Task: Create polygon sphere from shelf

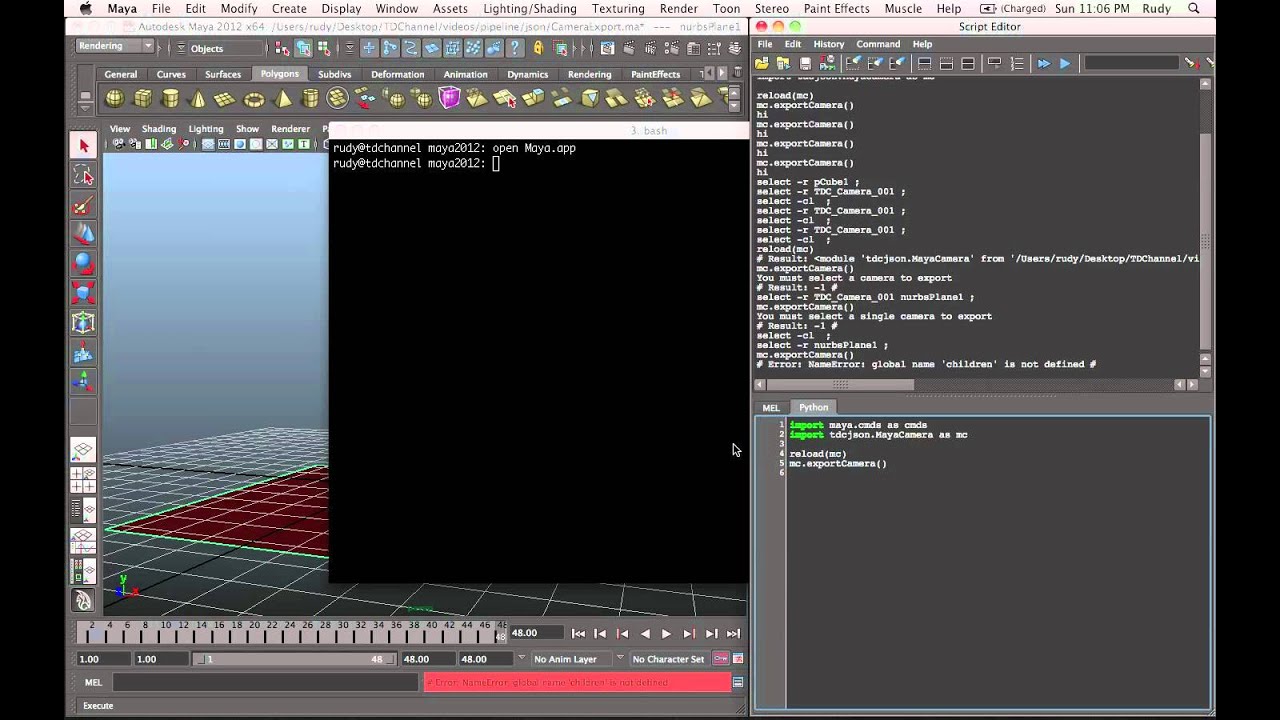Action: click(x=115, y=98)
